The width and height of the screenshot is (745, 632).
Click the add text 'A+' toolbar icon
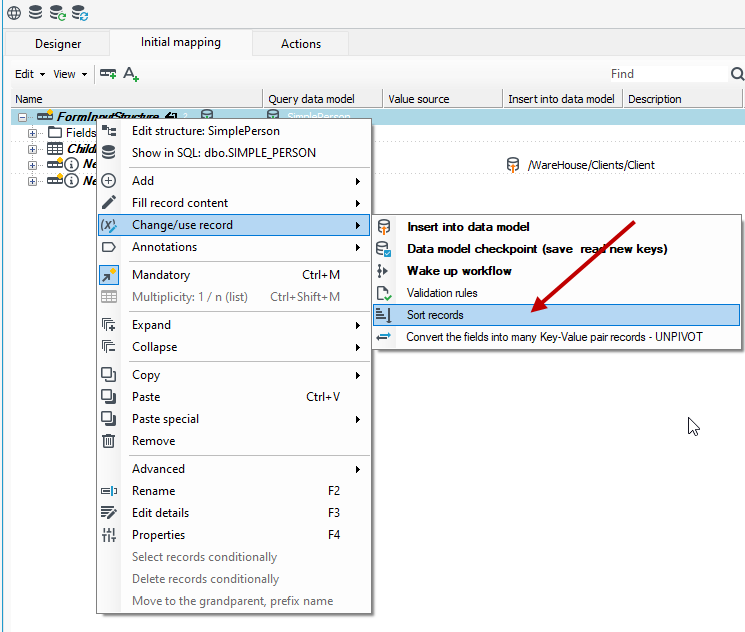(131, 74)
